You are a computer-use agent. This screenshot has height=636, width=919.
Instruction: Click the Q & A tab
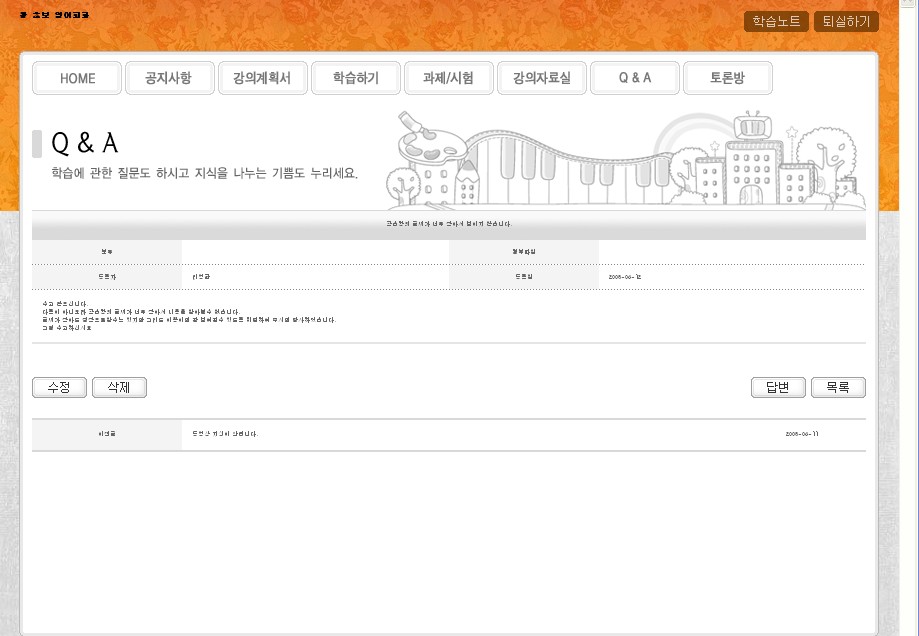click(x=634, y=78)
